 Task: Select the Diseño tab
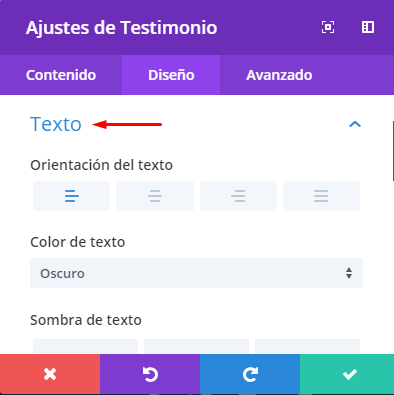pyautogui.click(x=171, y=75)
